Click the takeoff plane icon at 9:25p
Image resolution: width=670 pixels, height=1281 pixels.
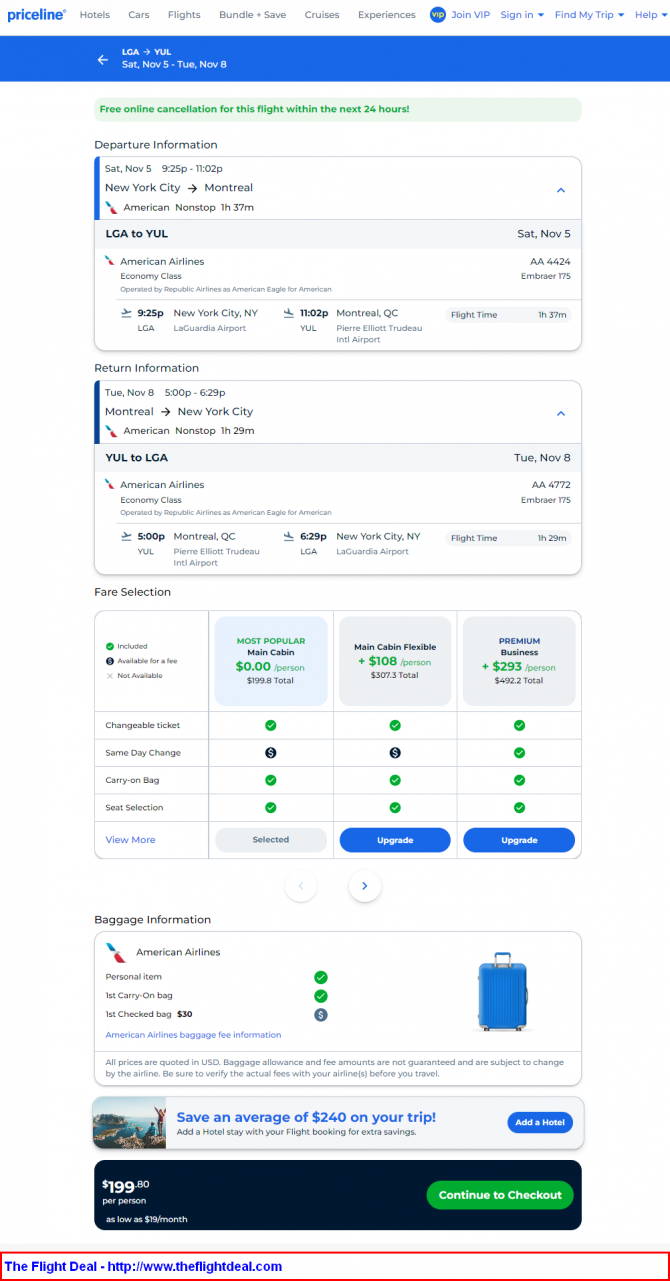[126, 313]
